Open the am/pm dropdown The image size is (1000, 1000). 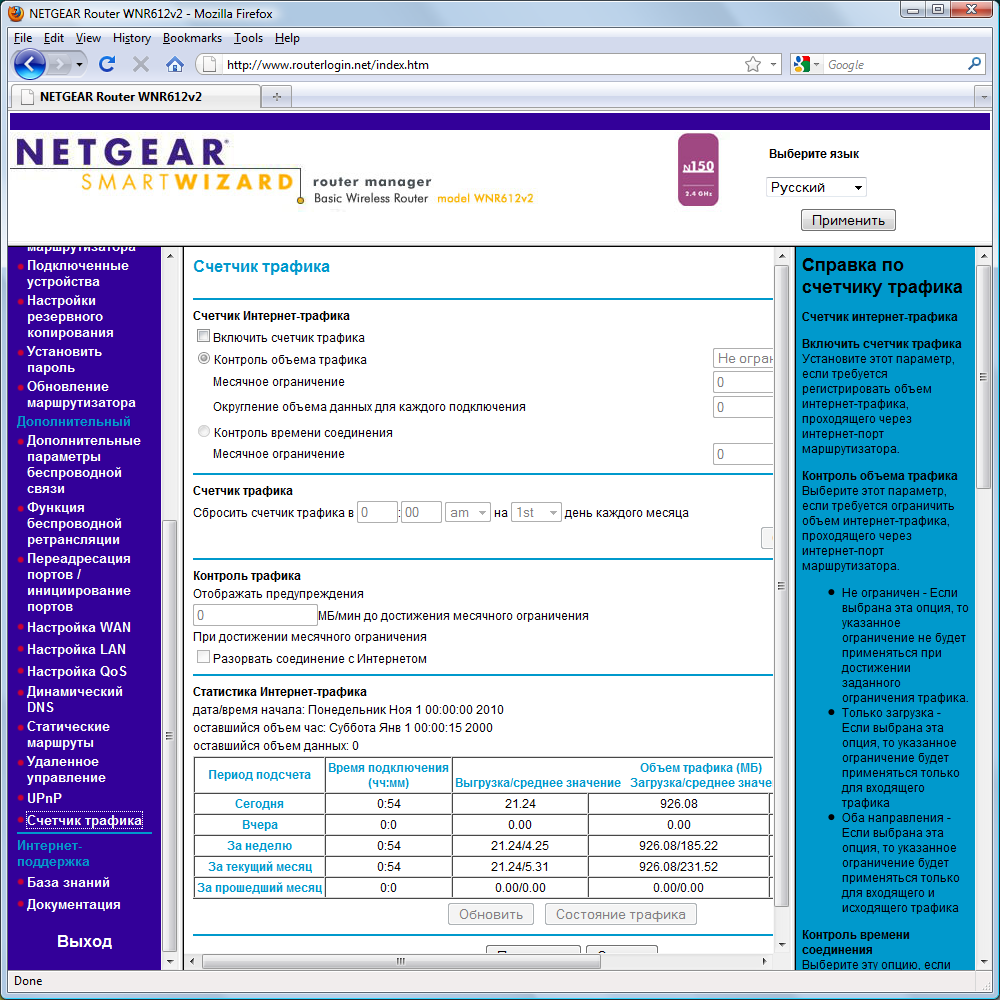tap(467, 513)
